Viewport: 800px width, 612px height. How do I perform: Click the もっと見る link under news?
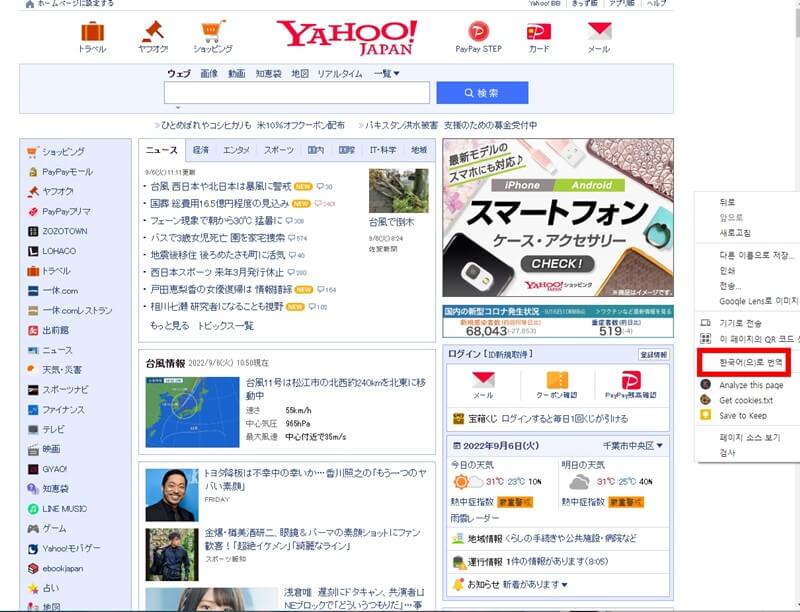(169, 325)
